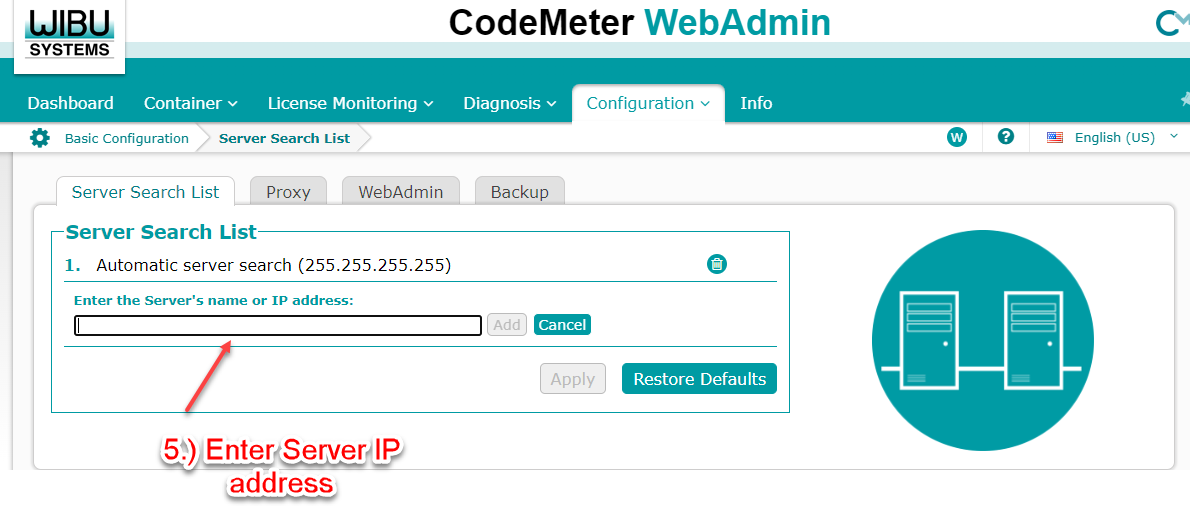Click the CodeMeter logo at top right
1190x526 pixels.
[x=1172, y=24]
